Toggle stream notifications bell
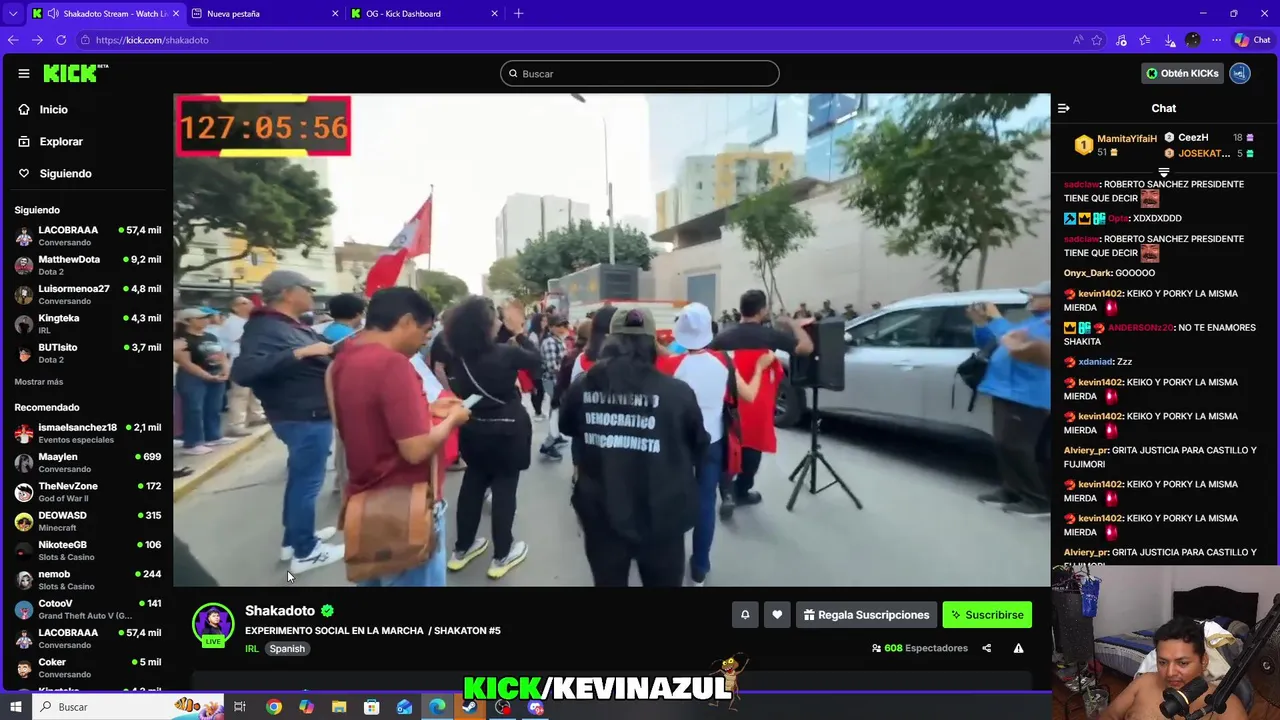Screen dimensions: 1280x720 coord(745,615)
